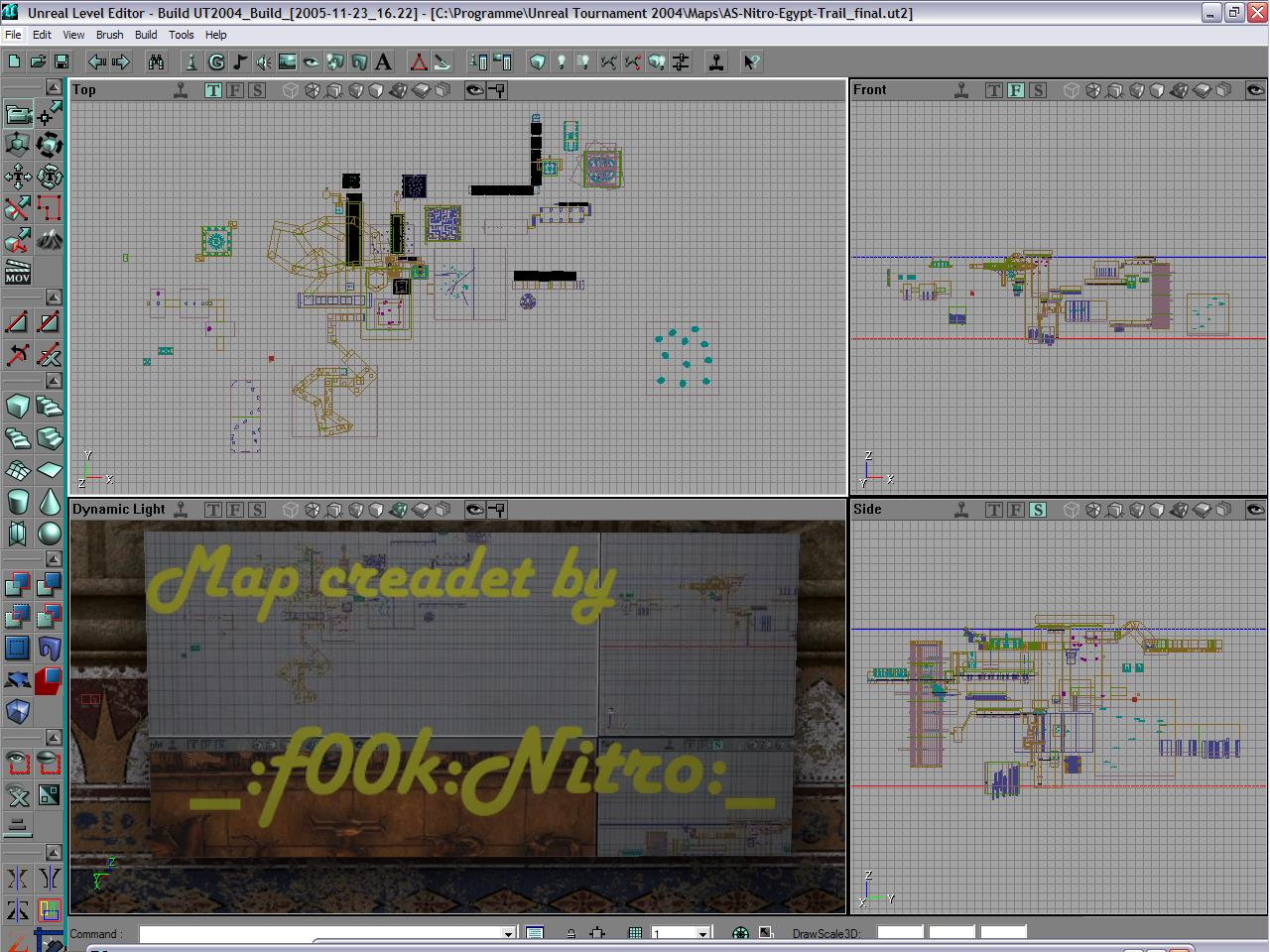Open the Group browser (G icon)

pyautogui.click(x=216, y=61)
